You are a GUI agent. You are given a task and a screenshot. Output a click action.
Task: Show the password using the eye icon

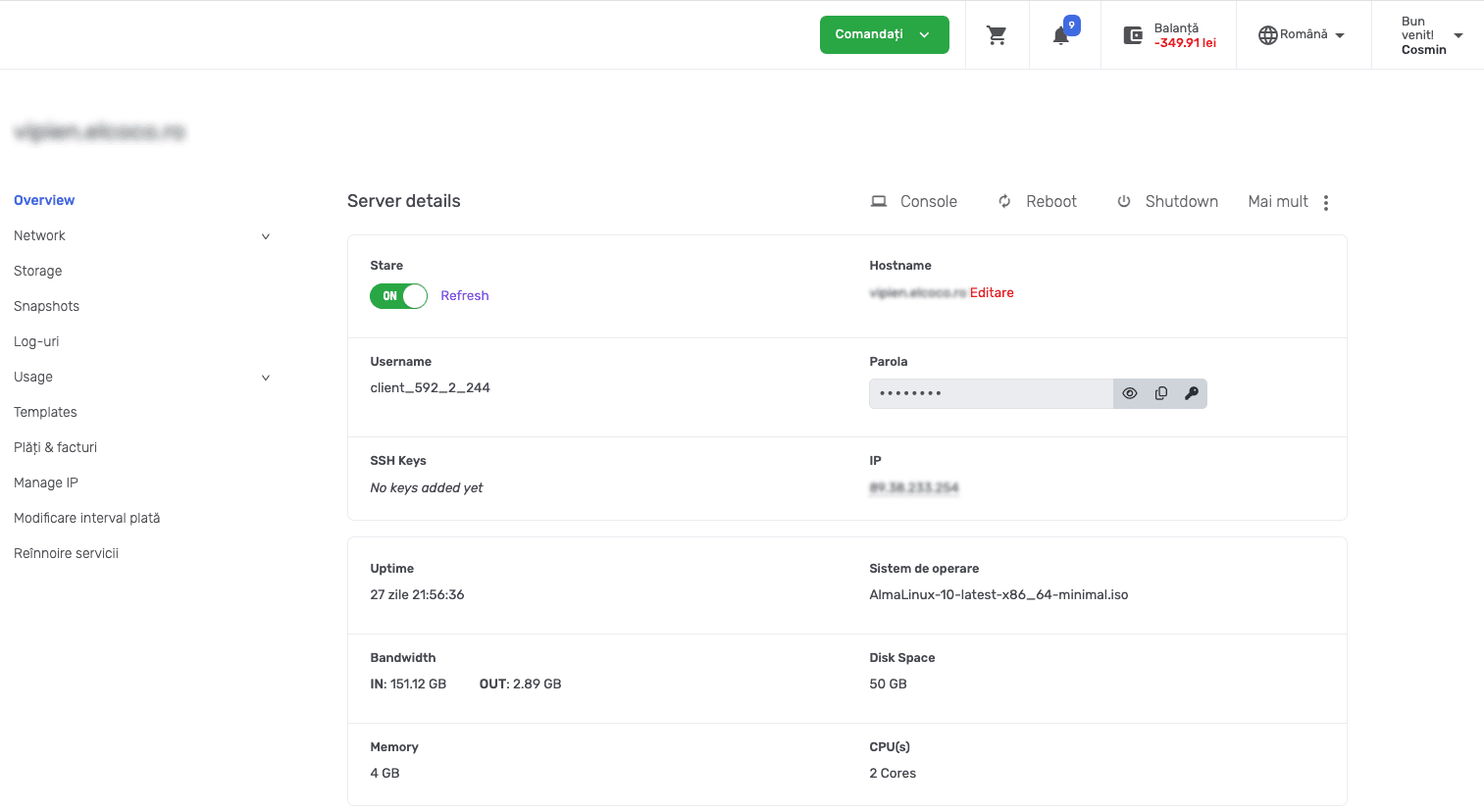pos(1130,393)
